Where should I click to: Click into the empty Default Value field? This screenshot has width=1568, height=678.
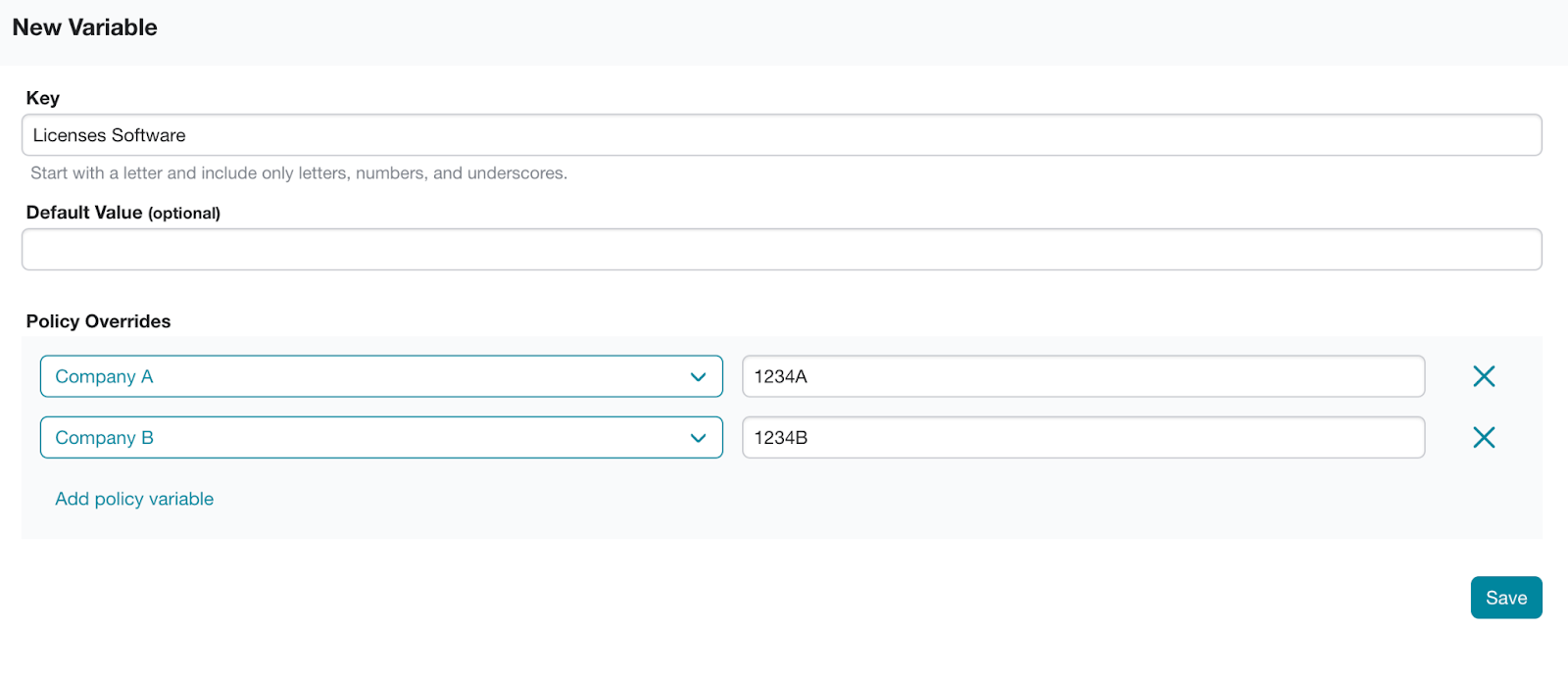coord(781,250)
